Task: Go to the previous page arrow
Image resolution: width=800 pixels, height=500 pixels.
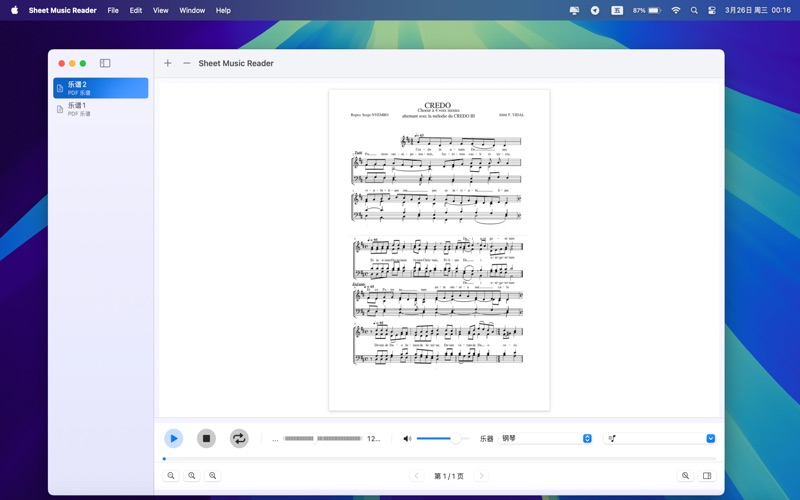Action: (x=417, y=476)
